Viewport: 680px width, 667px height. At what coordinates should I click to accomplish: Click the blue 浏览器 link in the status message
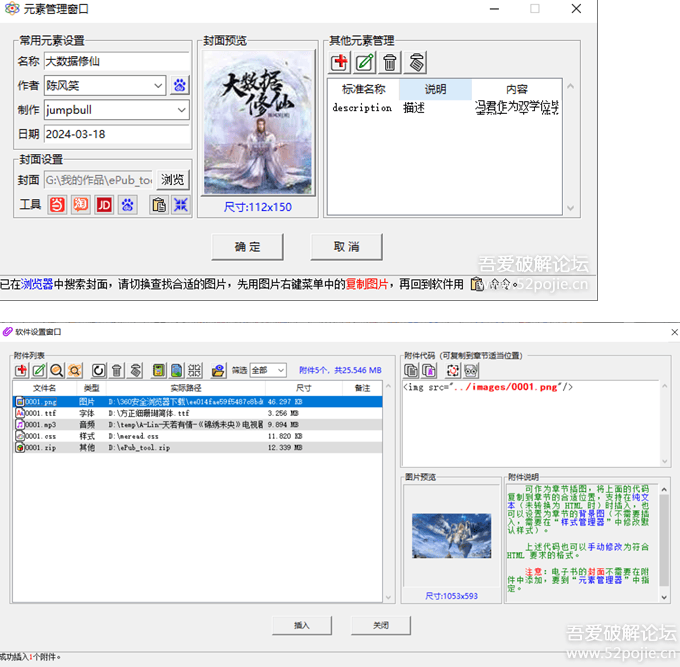tap(37, 284)
